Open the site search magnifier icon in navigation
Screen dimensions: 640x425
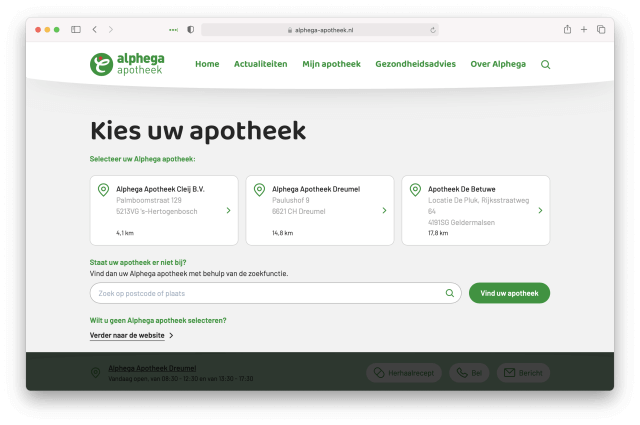tap(545, 65)
